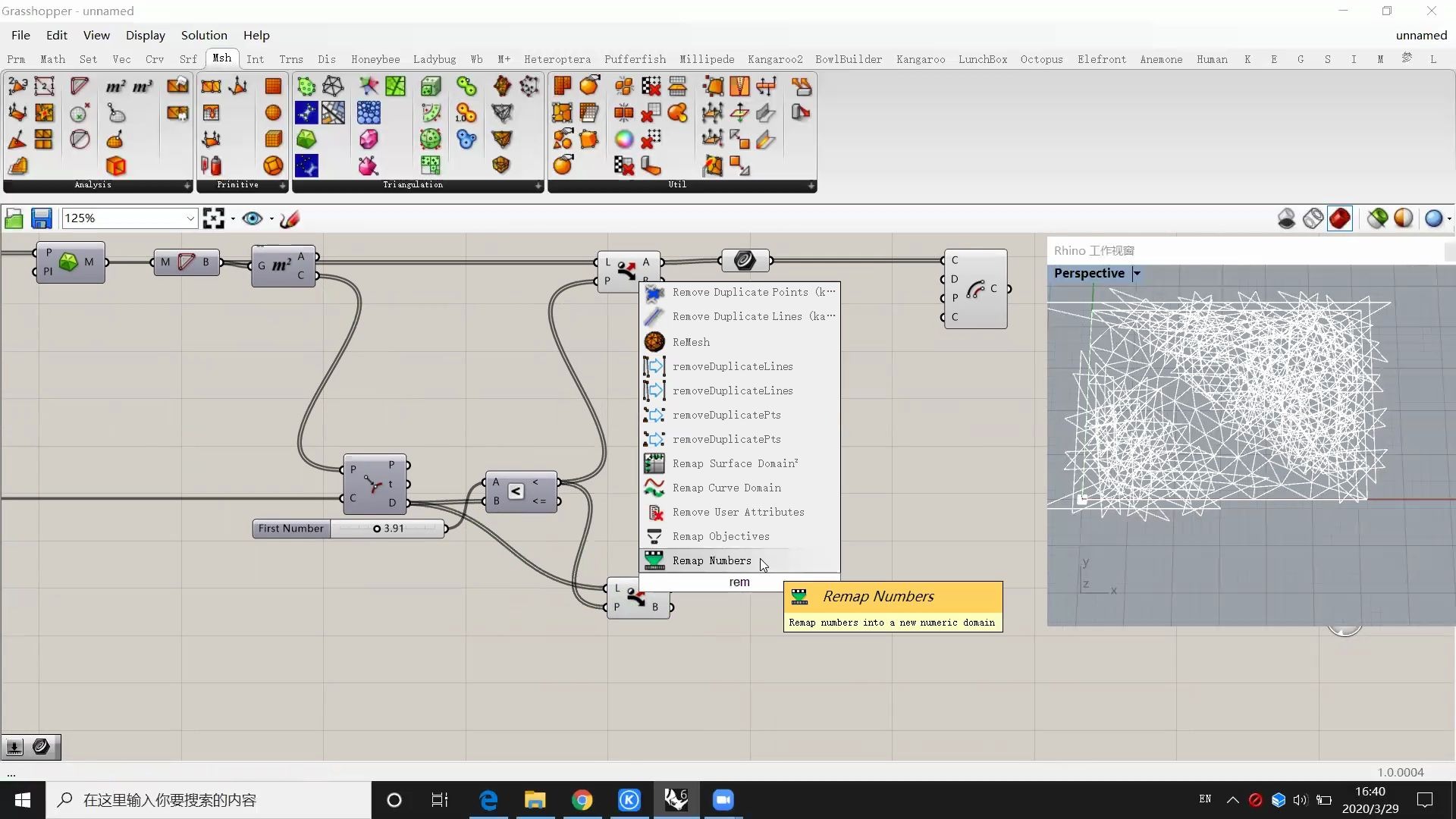Select the mesh Area m² toolbar icon
Screen dimensions: 1456x819
coord(115,86)
